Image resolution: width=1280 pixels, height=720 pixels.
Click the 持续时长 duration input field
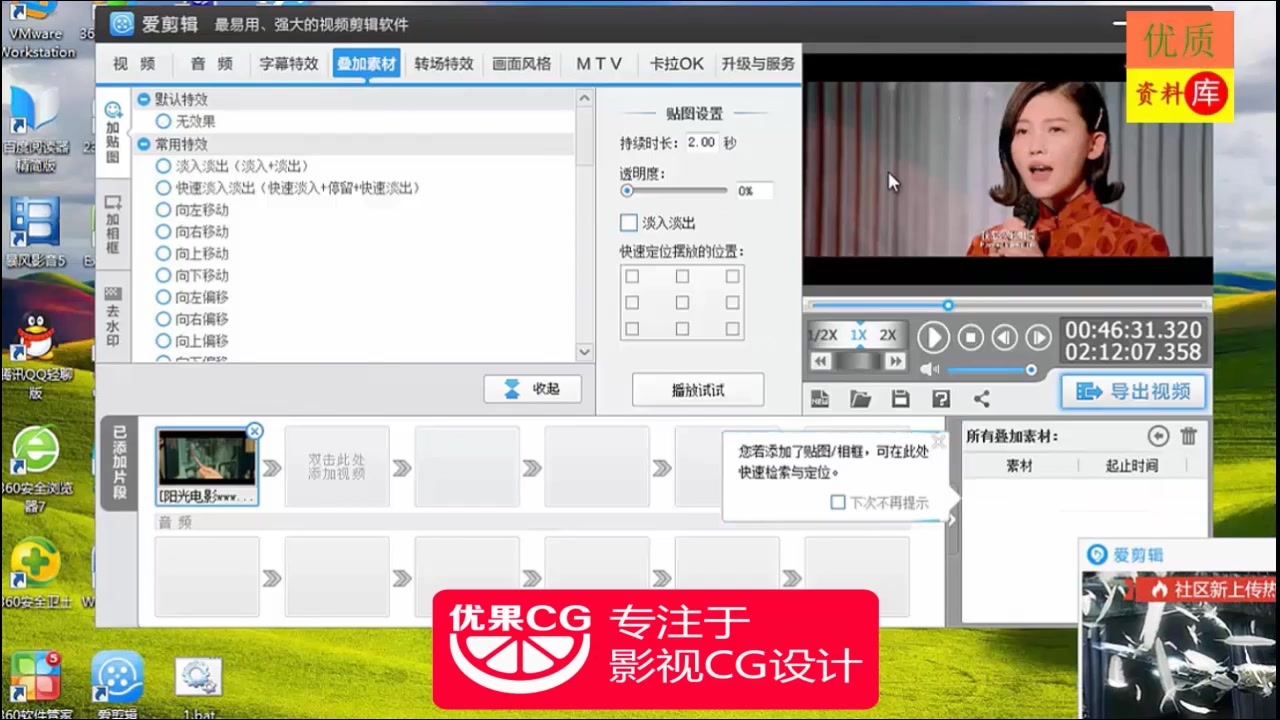click(700, 143)
